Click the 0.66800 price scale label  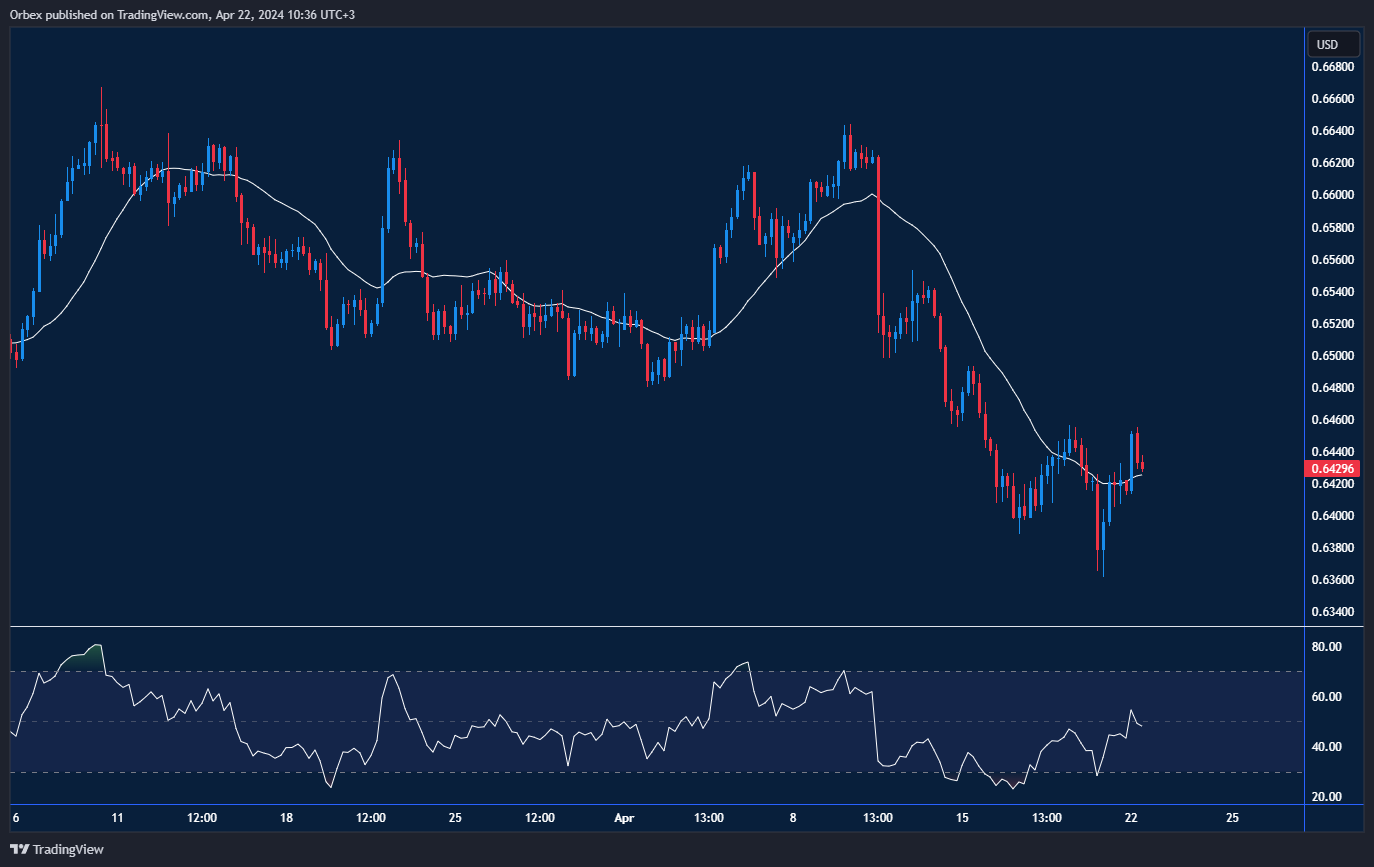(1331, 66)
